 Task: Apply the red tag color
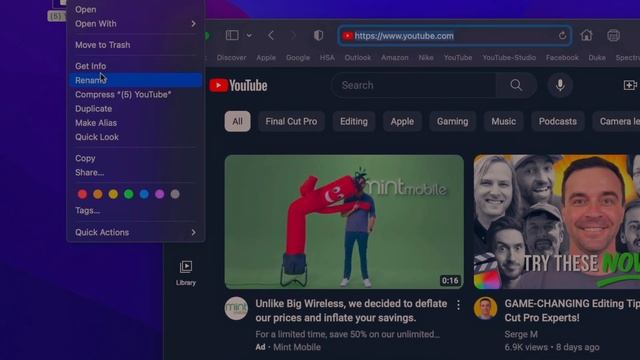click(82, 194)
